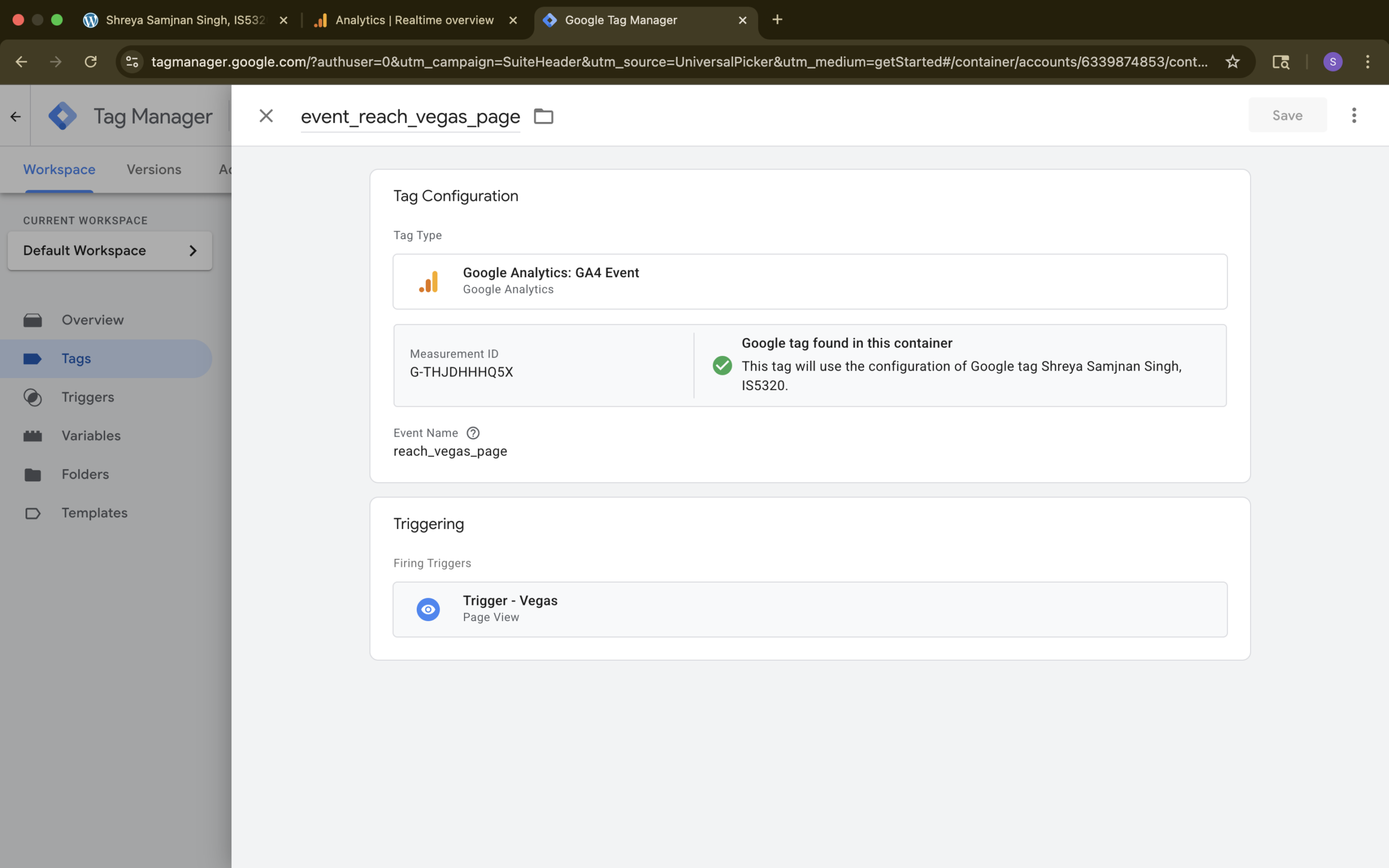Viewport: 1389px width, 868px height.
Task: Click the Tag Manager diamond logo
Action: tap(62, 116)
